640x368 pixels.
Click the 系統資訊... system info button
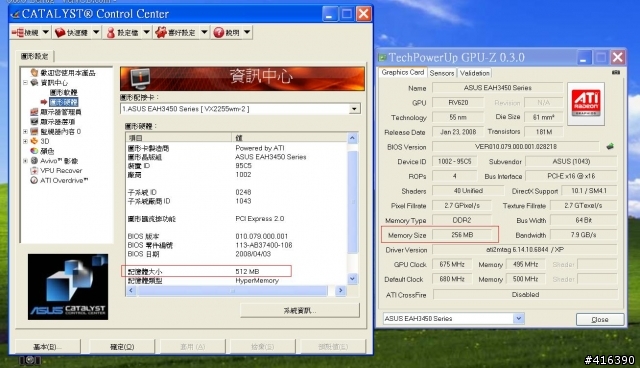pos(300,310)
